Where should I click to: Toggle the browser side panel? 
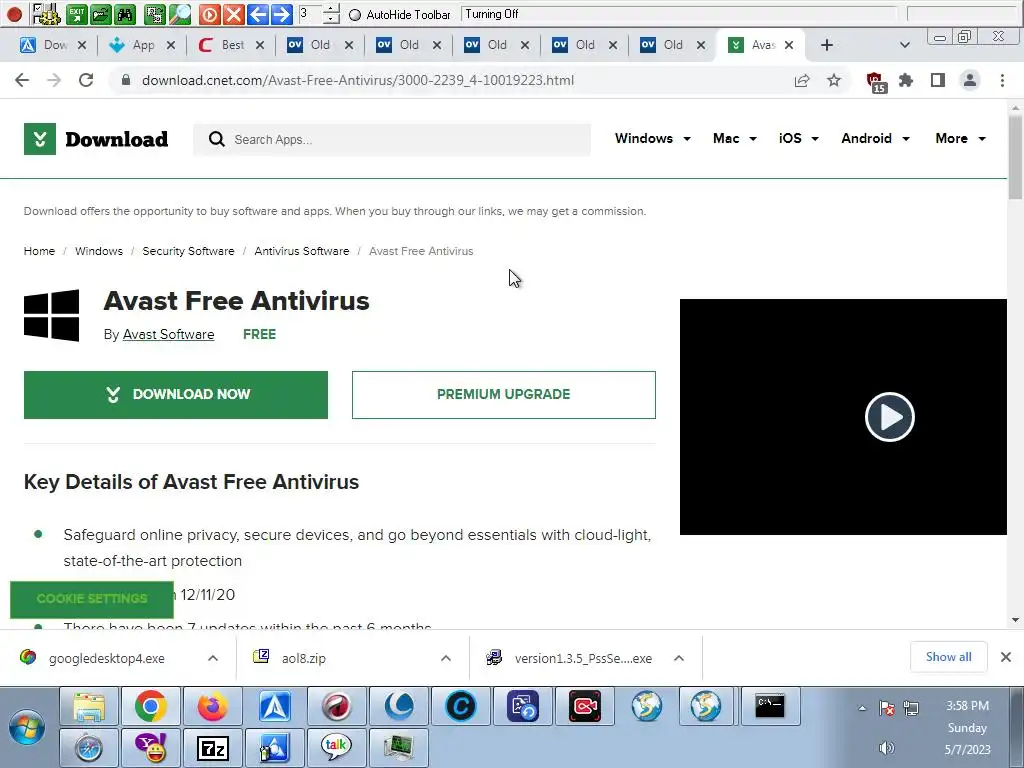tap(938, 80)
